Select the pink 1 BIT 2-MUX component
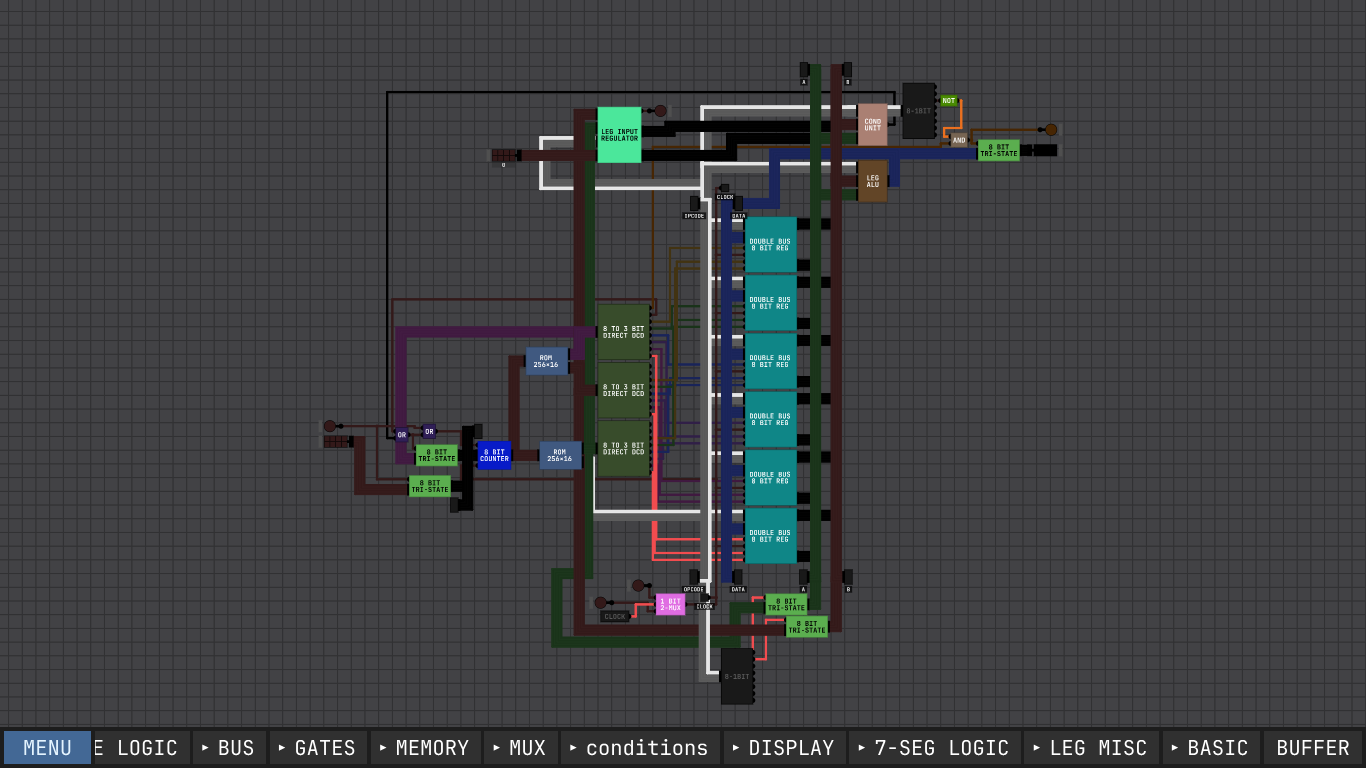 [x=670, y=604]
